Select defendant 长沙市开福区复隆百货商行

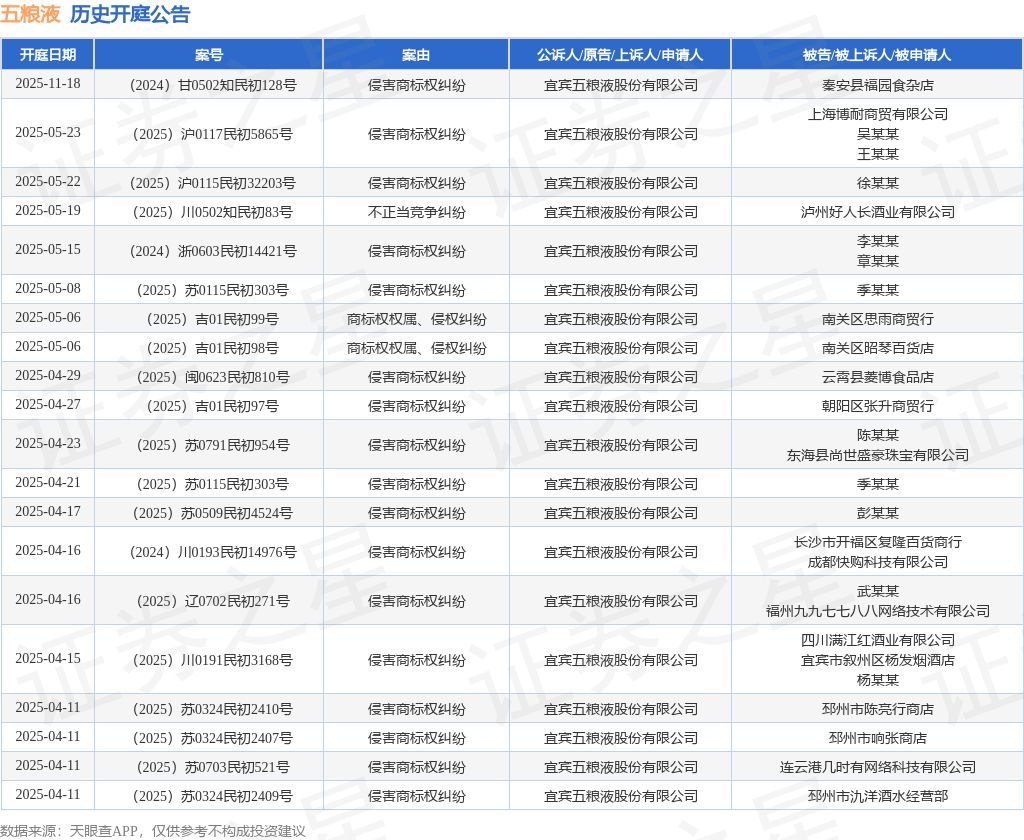pyautogui.click(x=878, y=542)
